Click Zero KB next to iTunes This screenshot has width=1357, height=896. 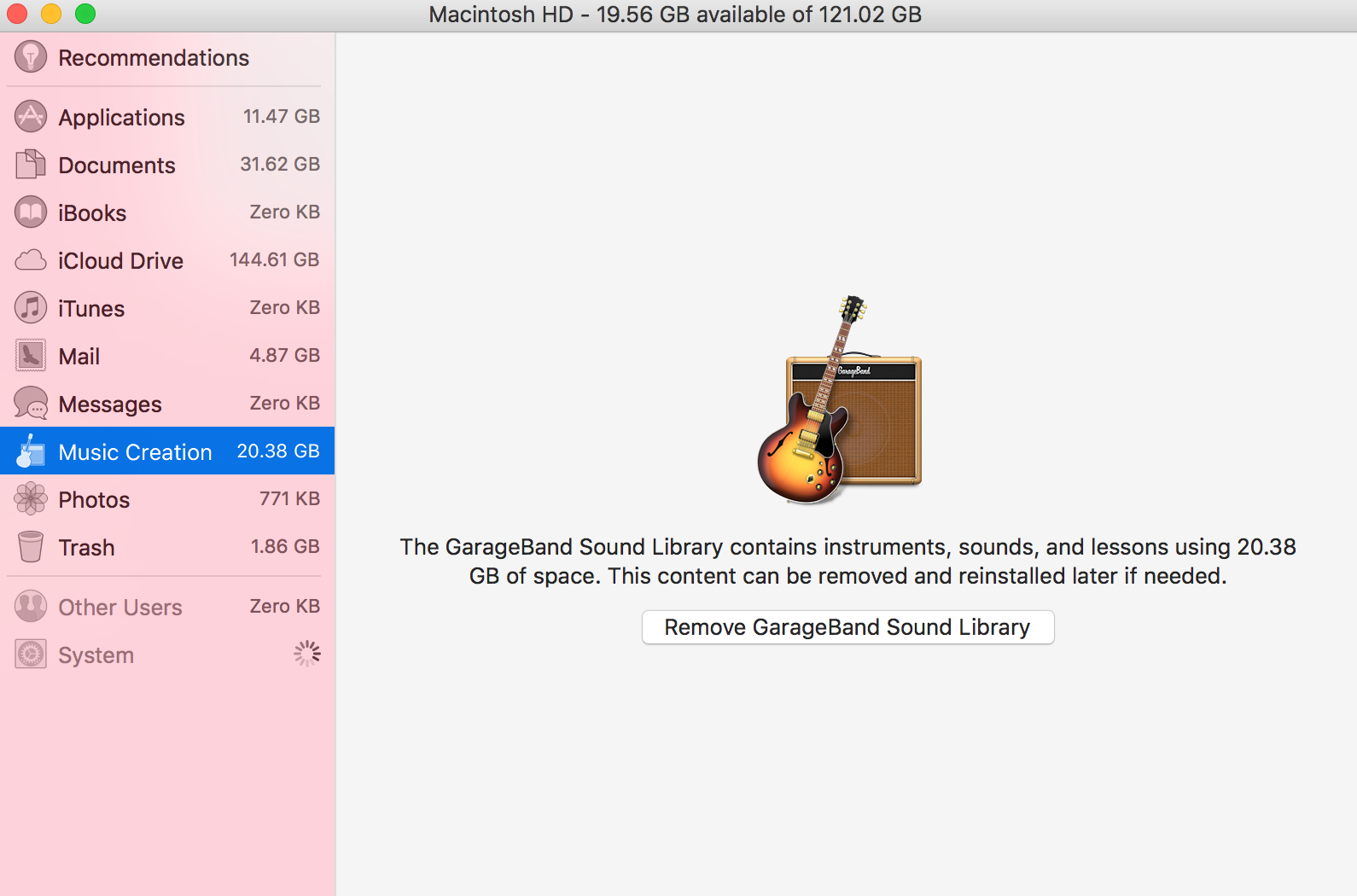click(x=285, y=307)
